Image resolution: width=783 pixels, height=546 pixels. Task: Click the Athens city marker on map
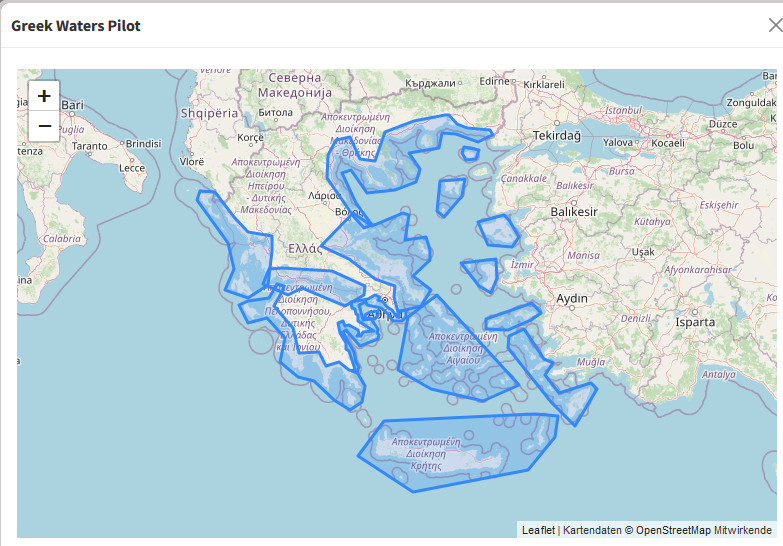(x=384, y=299)
